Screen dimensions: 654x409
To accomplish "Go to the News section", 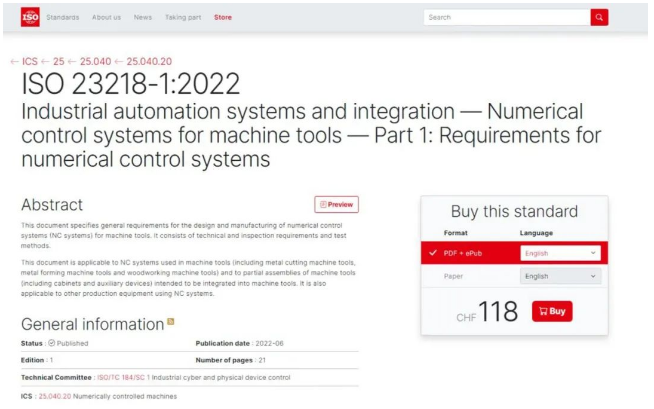I will click(143, 17).
